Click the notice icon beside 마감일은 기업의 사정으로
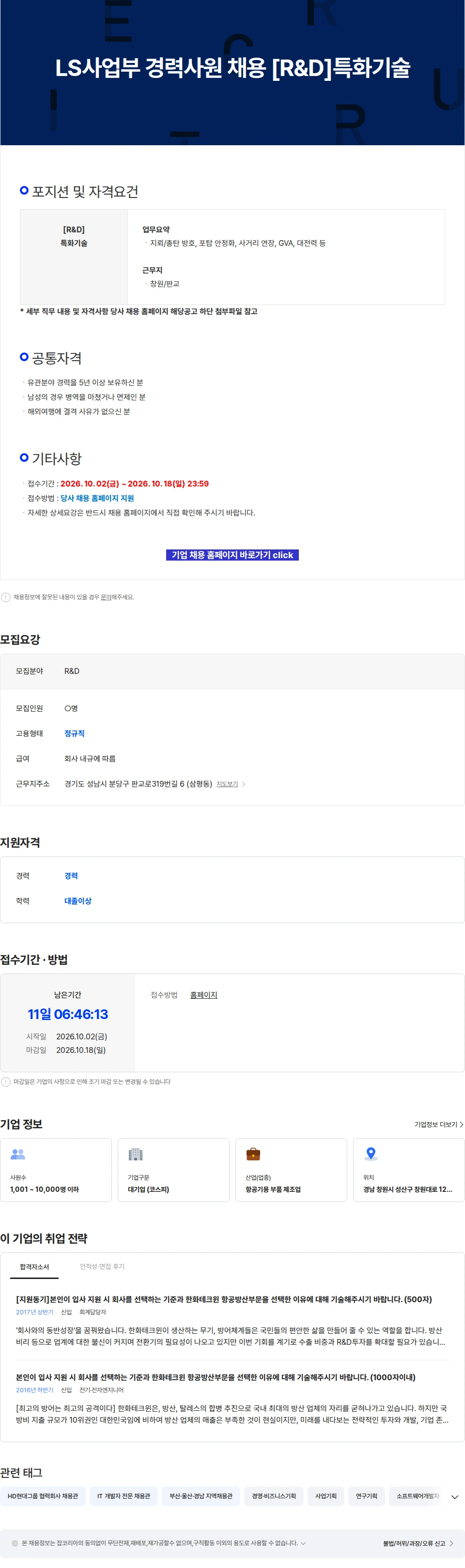The image size is (465, 1568). (5, 1081)
